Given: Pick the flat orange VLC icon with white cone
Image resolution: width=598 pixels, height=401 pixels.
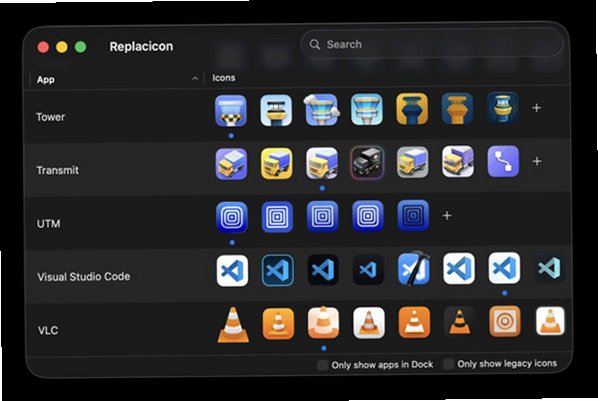Looking at the screenshot, I should click(415, 322).
